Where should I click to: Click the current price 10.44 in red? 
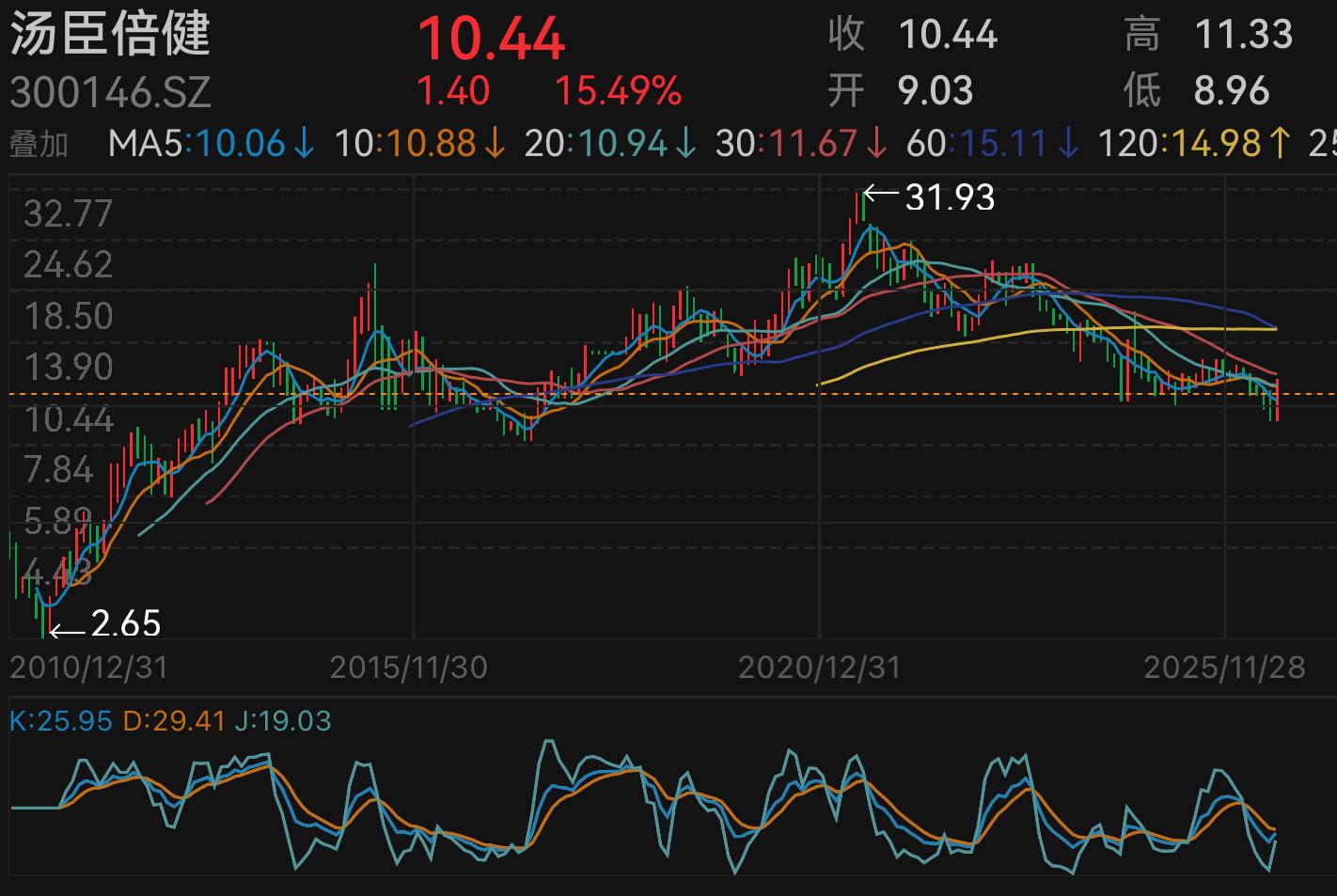491,39
